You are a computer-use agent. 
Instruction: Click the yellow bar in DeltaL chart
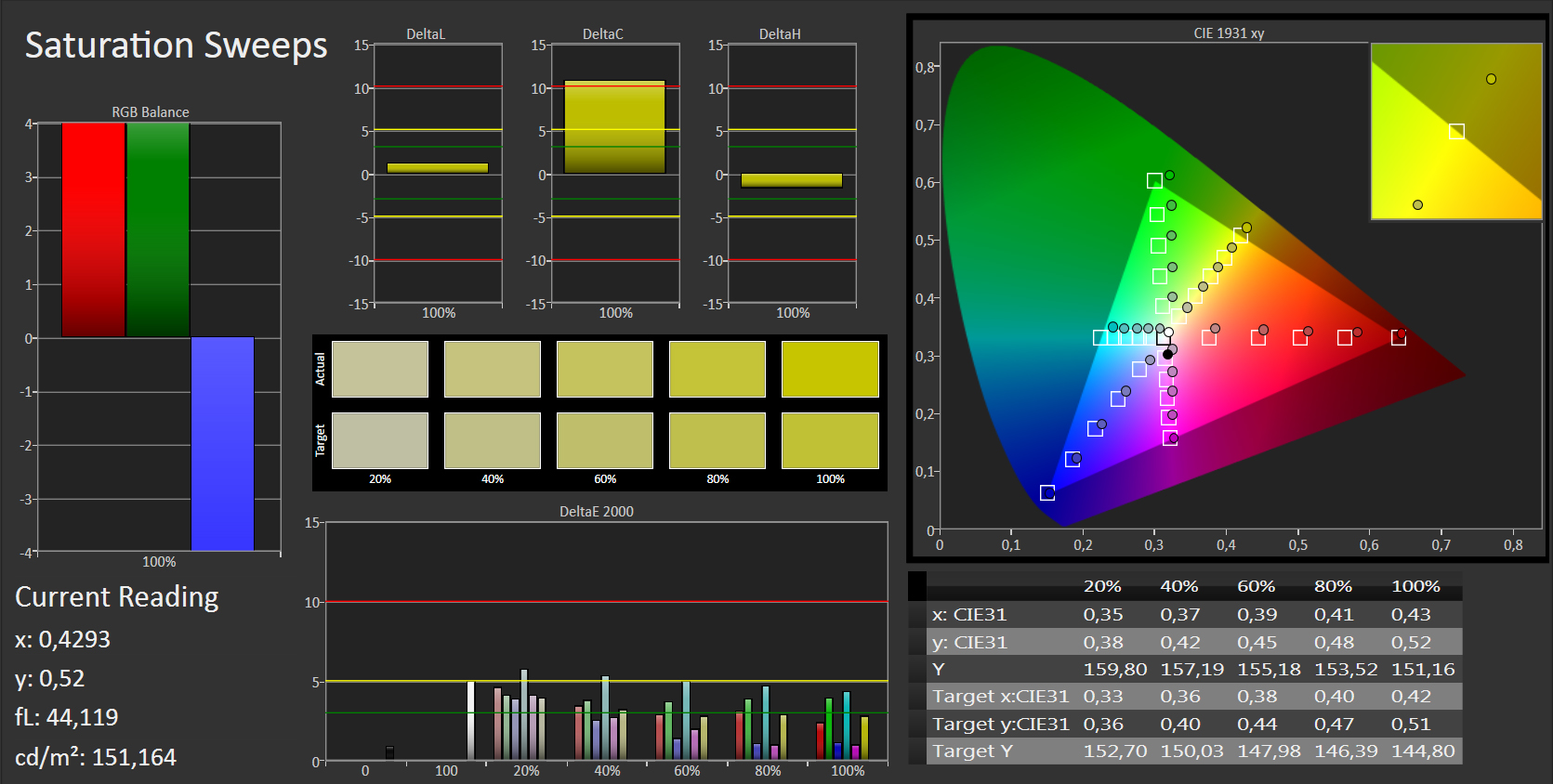point(438,168)
